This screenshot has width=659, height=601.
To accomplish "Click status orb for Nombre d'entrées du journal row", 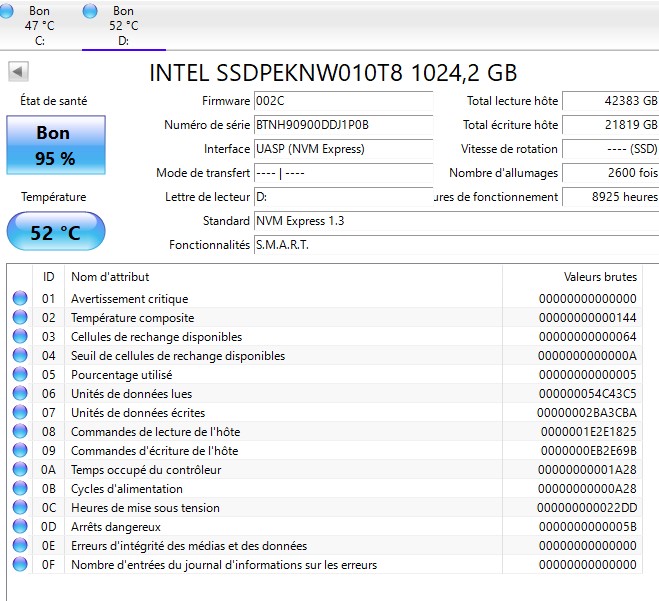I will [20, 564].
